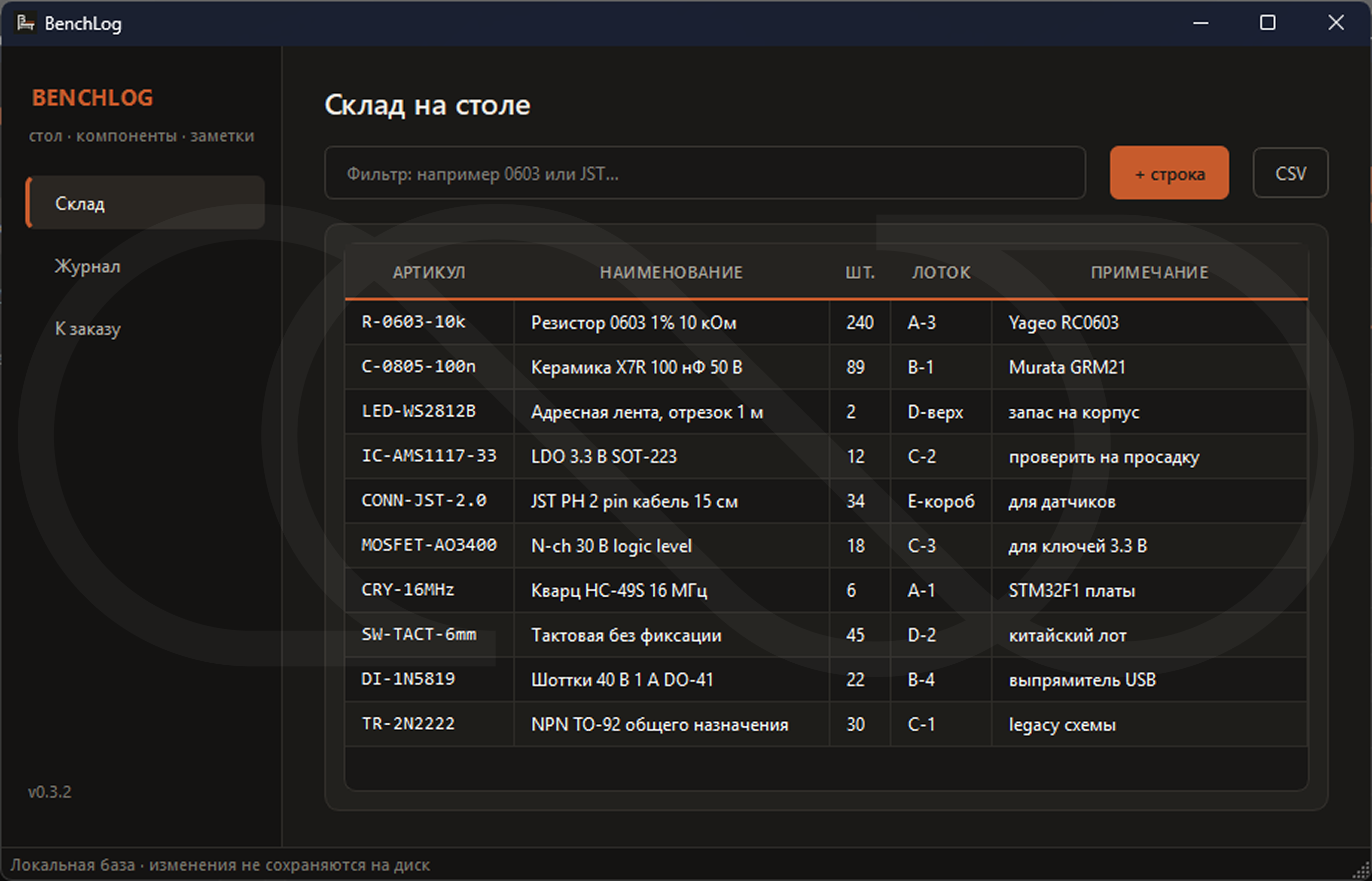Sort by the ШТ. column header
1372x881 pixels.
(x=860, y=272)
